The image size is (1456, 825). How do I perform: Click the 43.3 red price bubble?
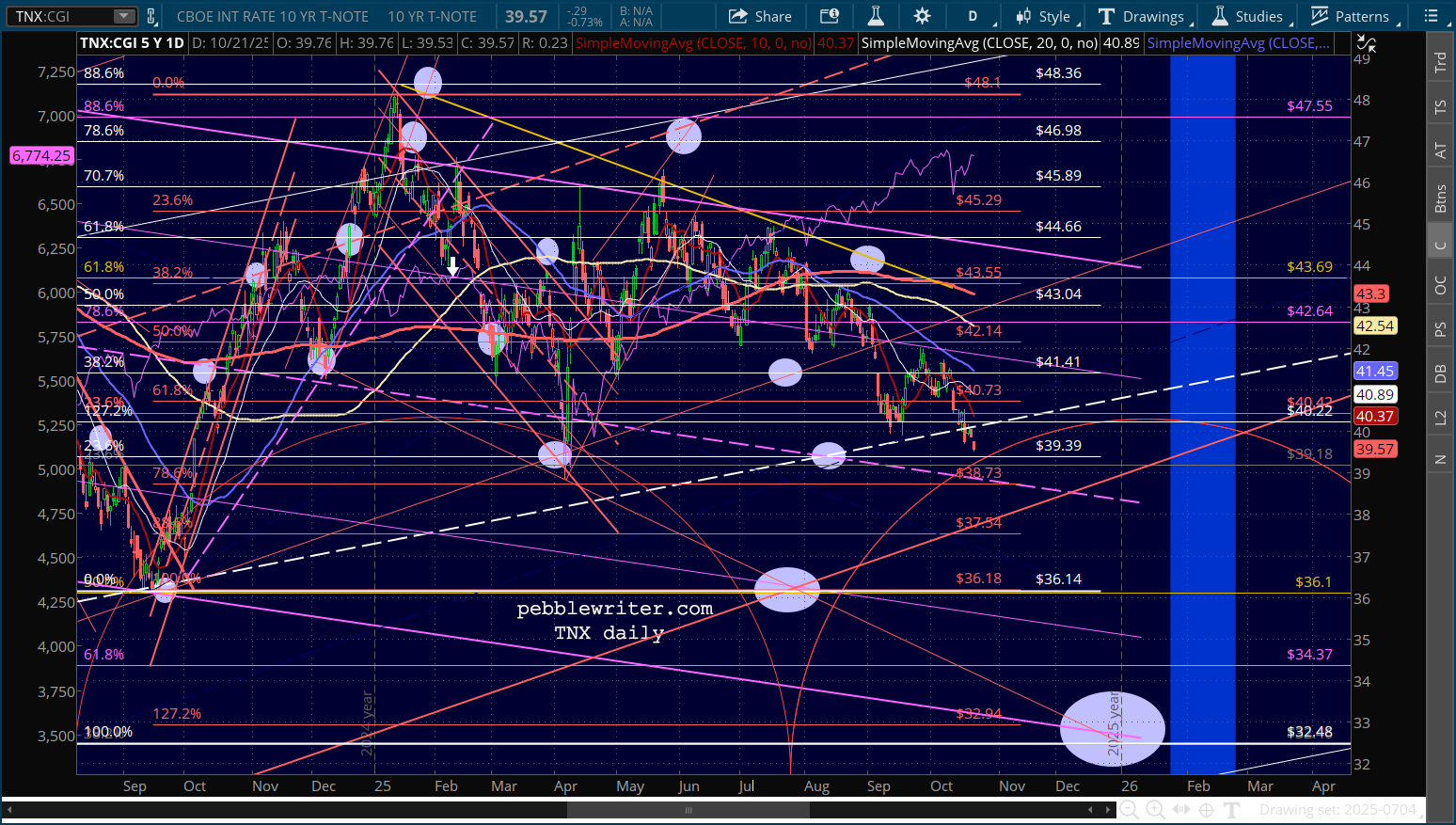[1371, 294]
